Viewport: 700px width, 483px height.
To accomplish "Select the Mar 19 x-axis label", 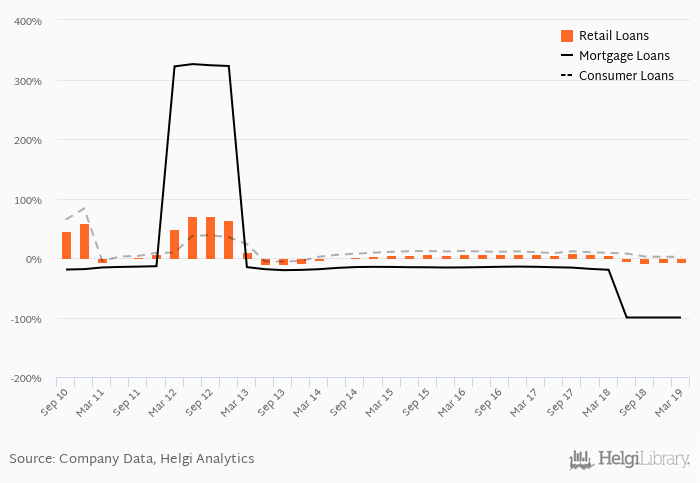I will 669,402.
